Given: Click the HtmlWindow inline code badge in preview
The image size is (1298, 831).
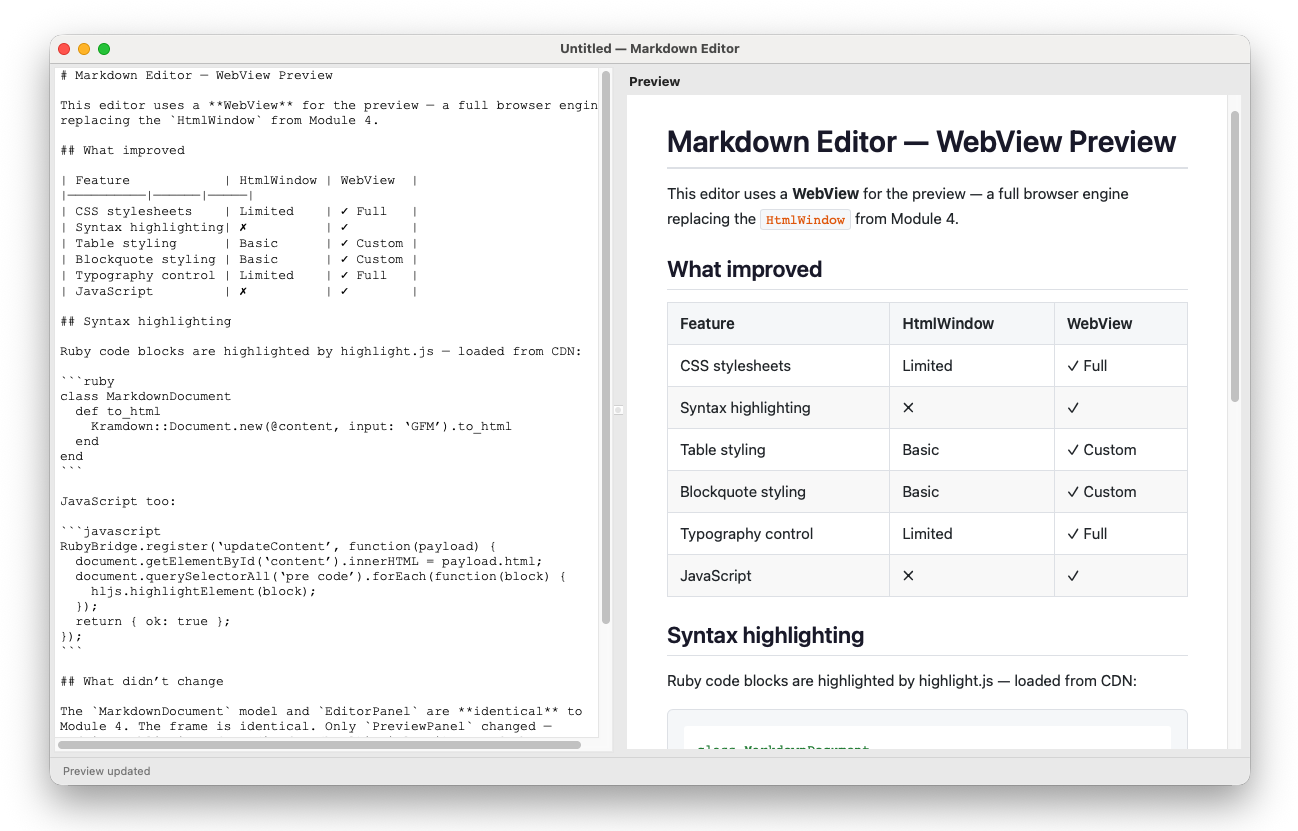Looking at the screenshot, I should (x=805, y=220).
